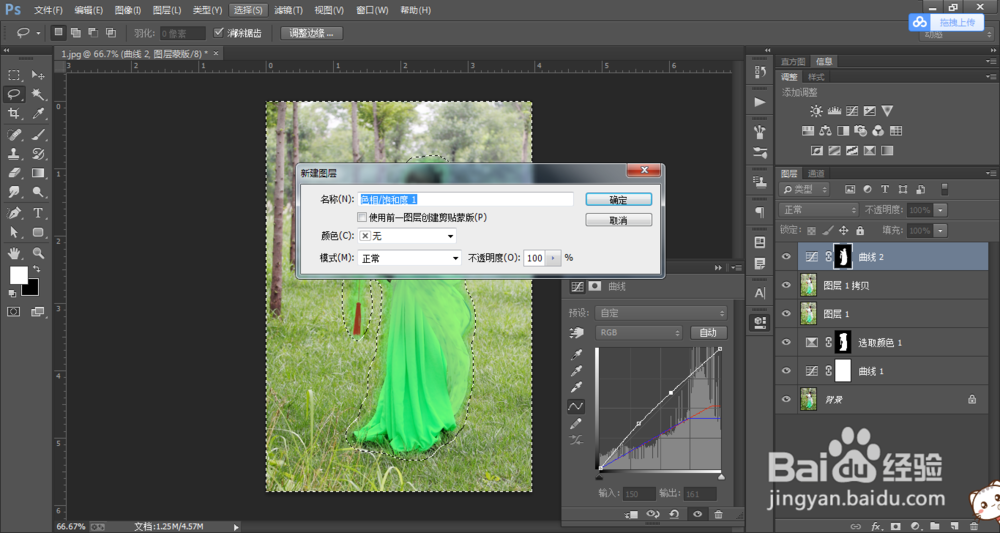Open layer filter 类型 dropdown

804,189
